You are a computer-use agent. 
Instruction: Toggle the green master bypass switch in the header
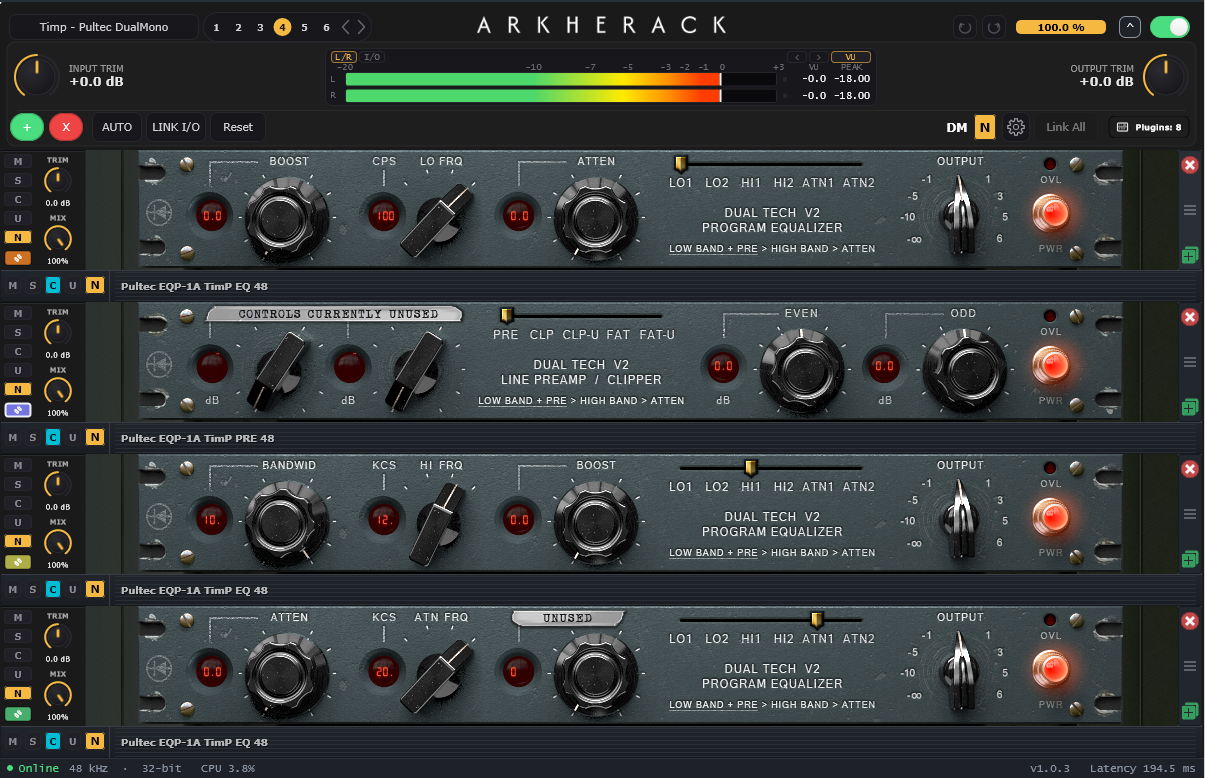(1169, 27)
